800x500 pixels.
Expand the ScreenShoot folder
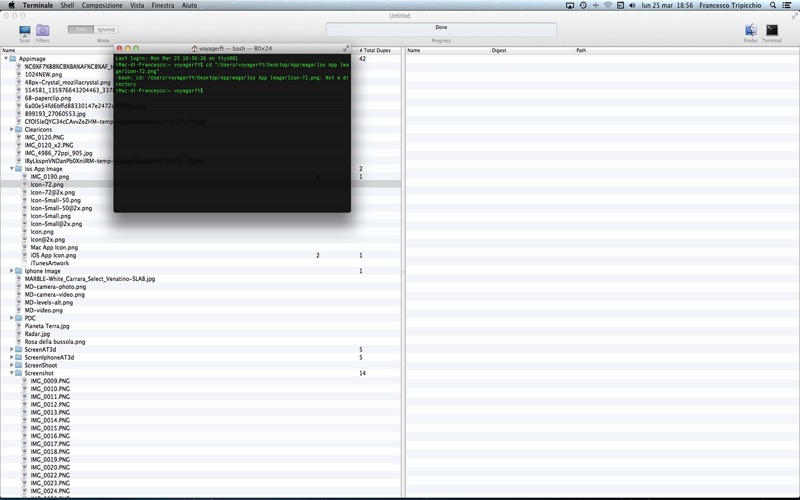coord(11,365)
